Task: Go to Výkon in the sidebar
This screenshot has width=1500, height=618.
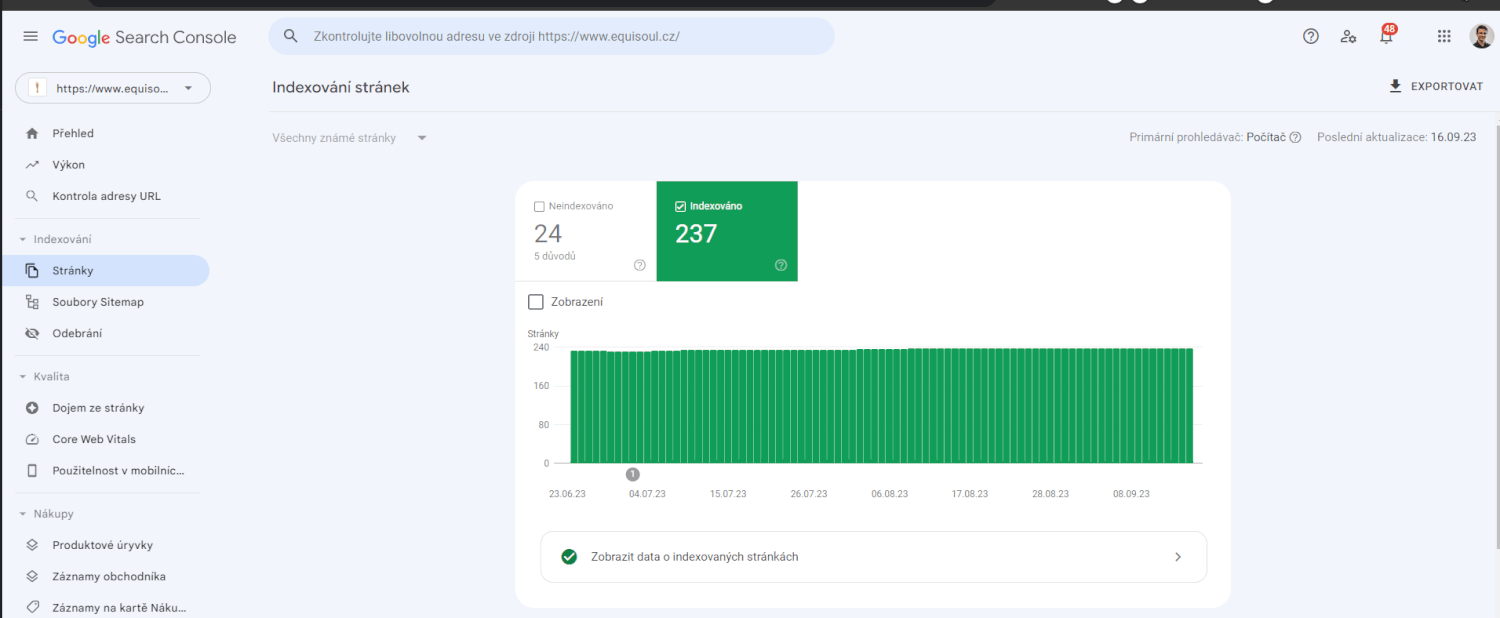Action: (68, 165)
